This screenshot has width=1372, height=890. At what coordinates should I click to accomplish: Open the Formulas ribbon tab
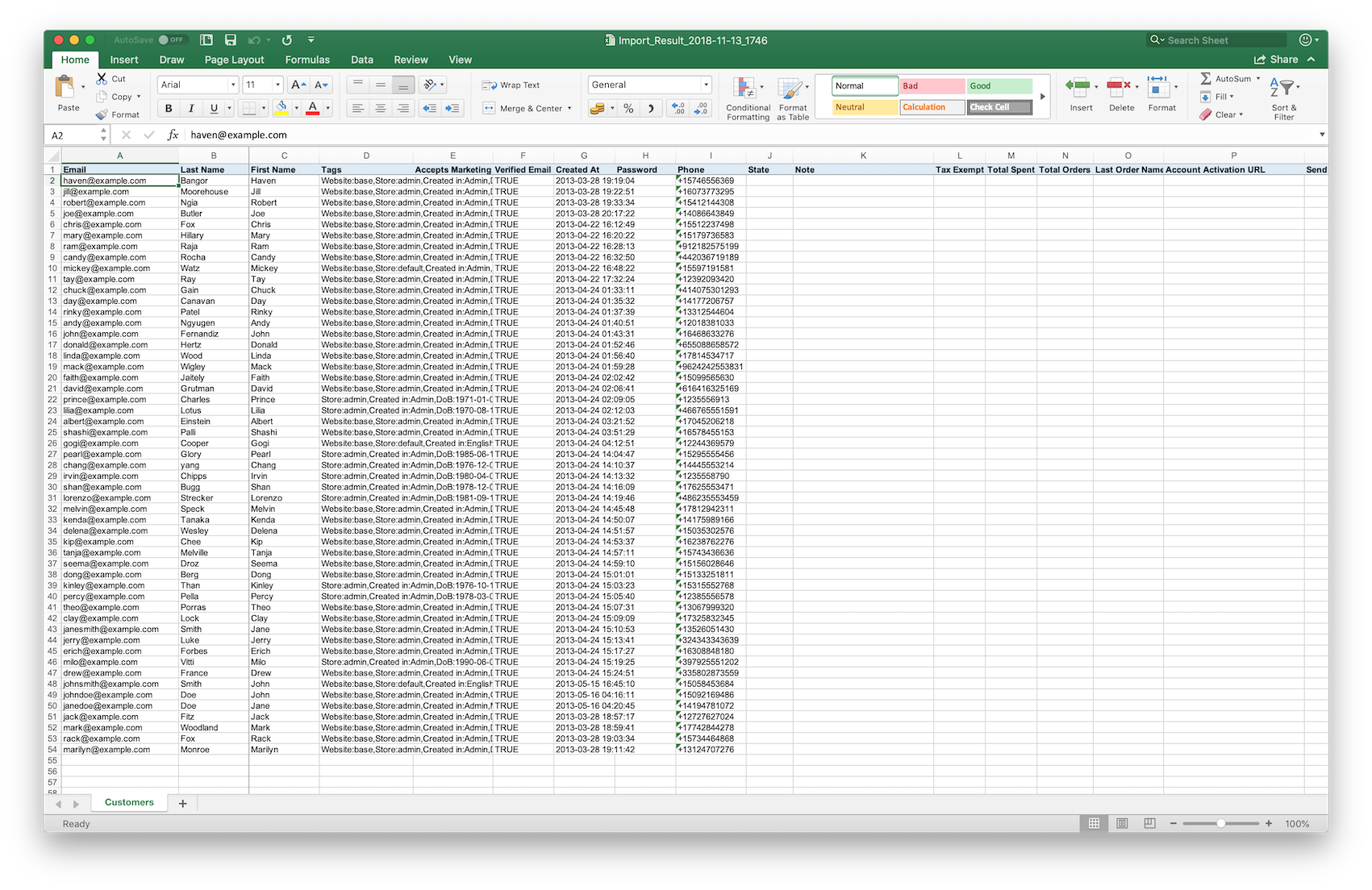[x=307, y=60]
